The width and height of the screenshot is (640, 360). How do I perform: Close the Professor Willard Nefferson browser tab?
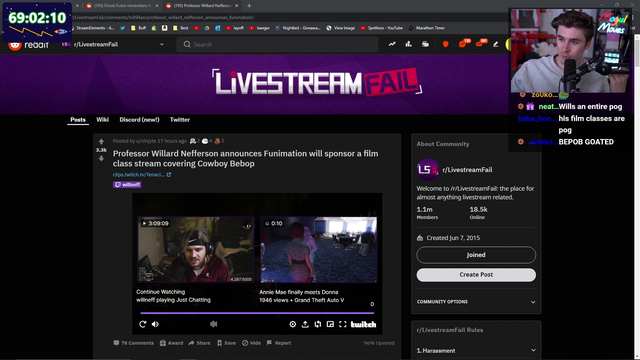(x=237, y=6)
